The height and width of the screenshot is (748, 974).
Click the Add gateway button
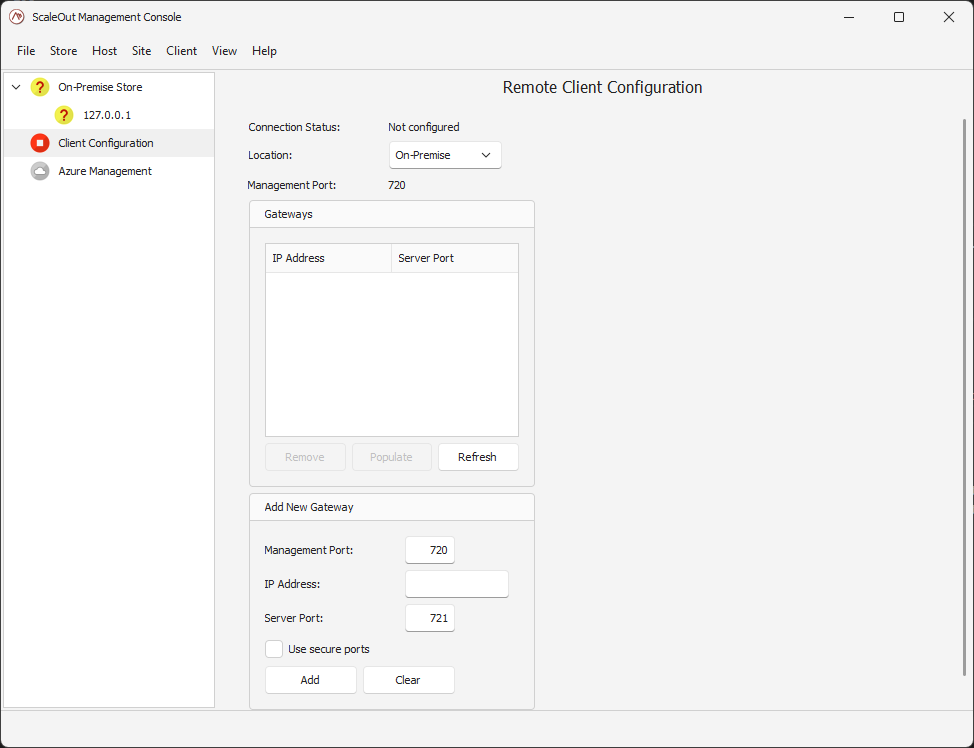[311, 680]
